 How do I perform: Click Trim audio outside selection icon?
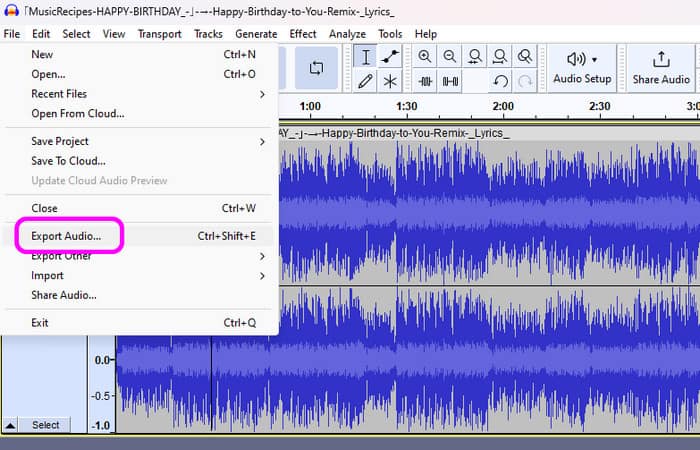[x=425, y=81]
